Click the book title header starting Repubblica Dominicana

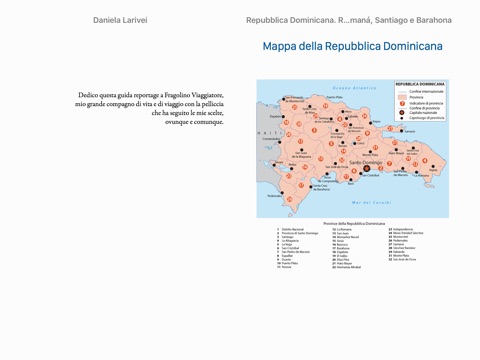[349, 20]
